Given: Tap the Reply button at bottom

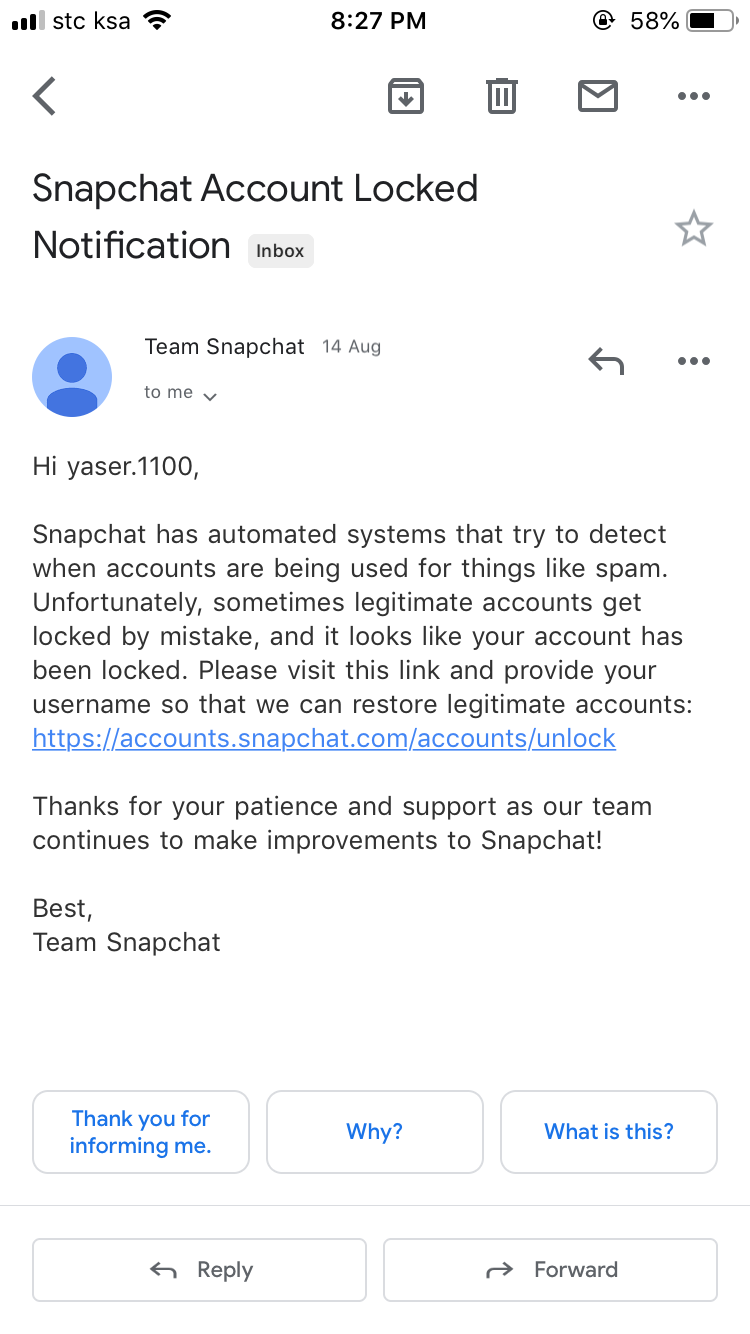Looking at the screenshot, I should coord(200,1270).
